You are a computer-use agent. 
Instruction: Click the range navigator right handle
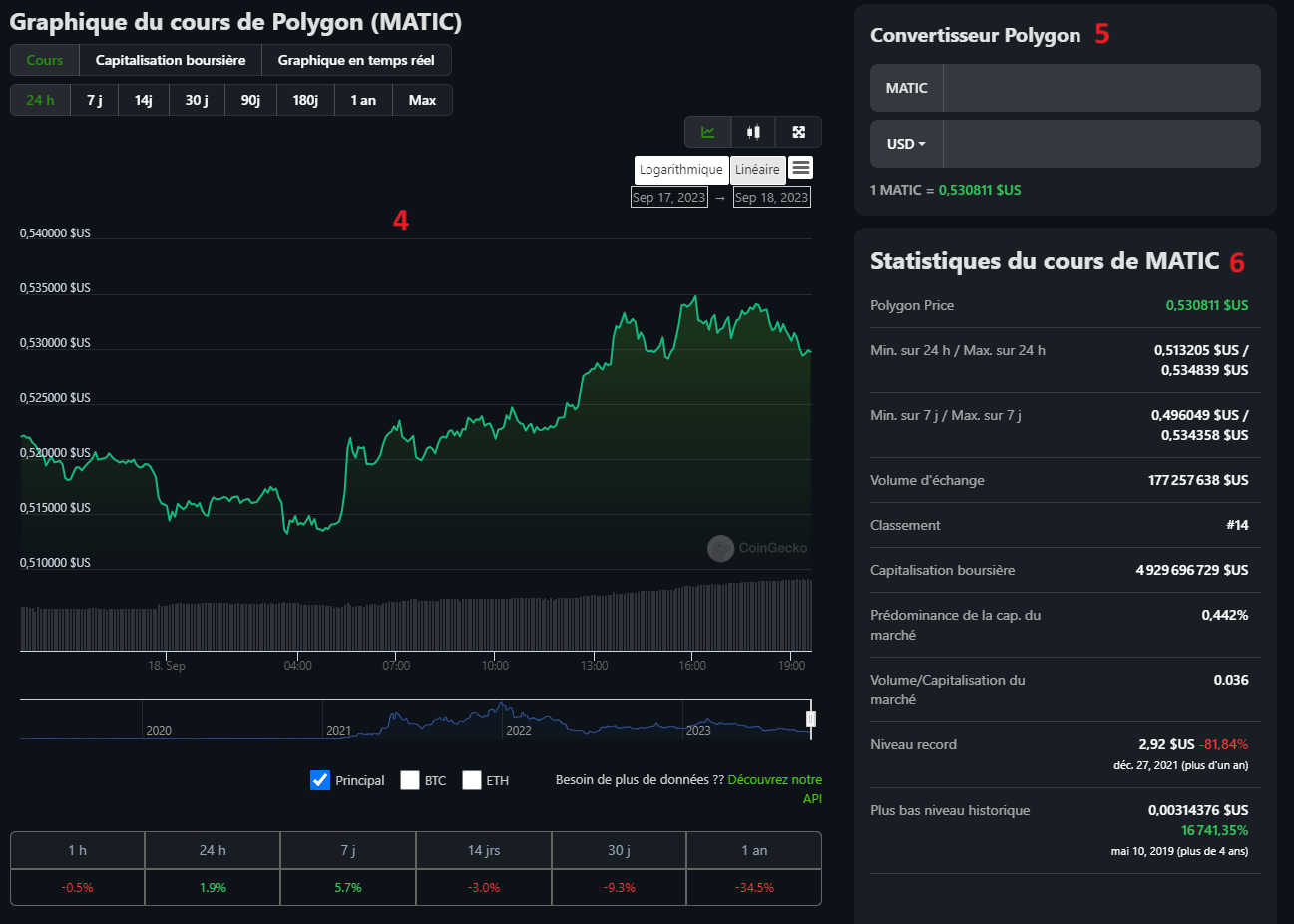(811, 718)
